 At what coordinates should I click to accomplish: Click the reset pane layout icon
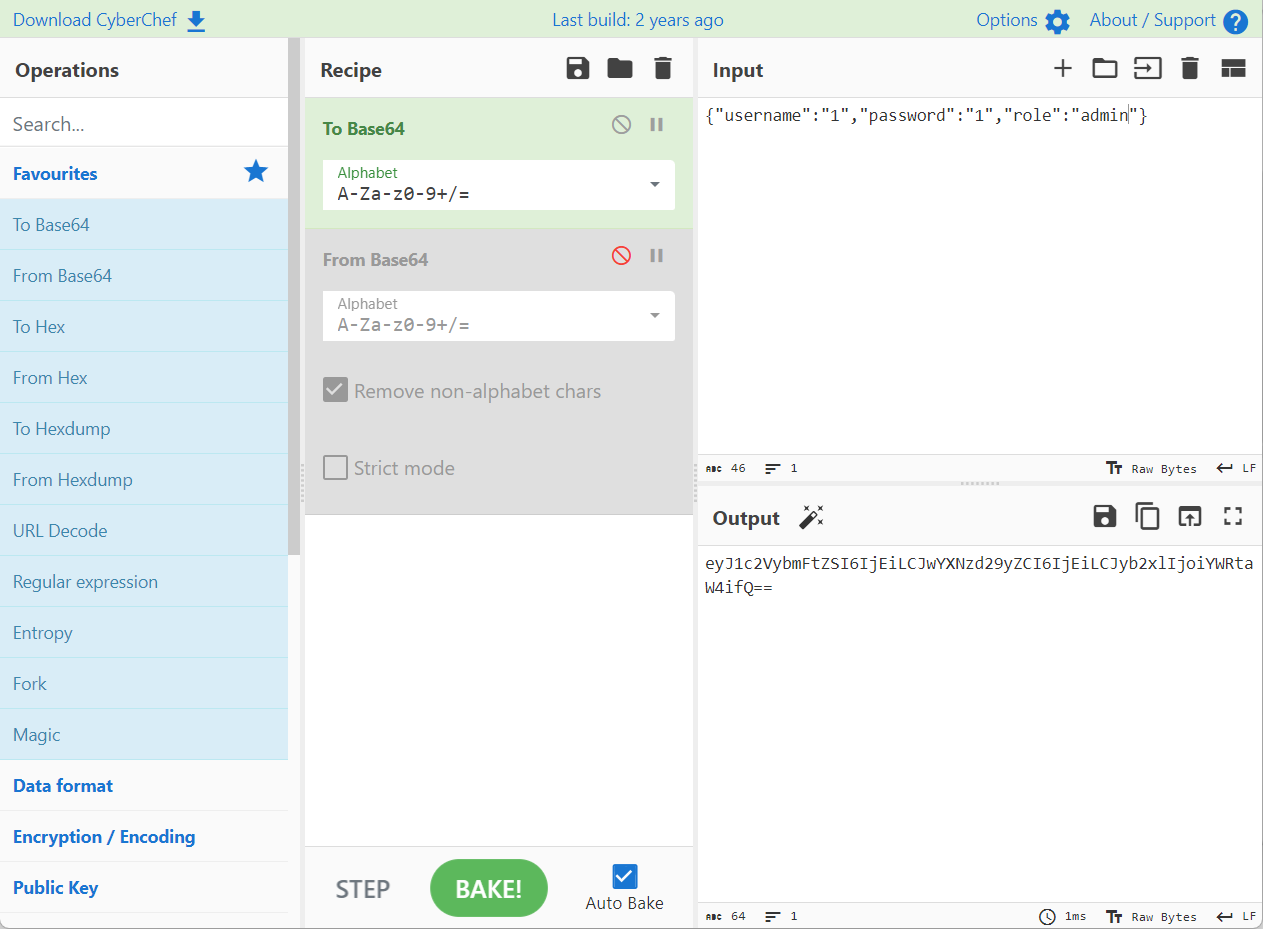click(1233, 69)
